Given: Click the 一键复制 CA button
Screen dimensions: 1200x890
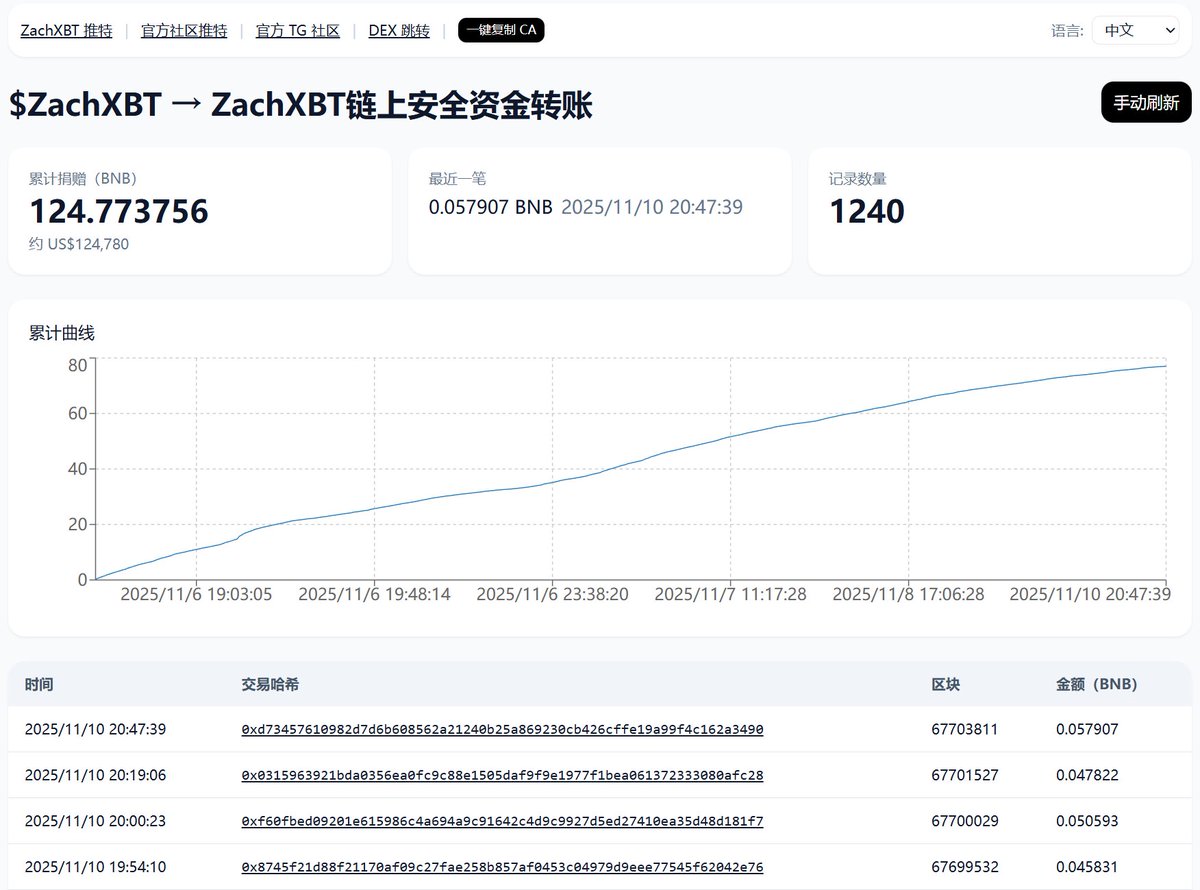Looking at the screenshot, I should click(x=501, y=30).
